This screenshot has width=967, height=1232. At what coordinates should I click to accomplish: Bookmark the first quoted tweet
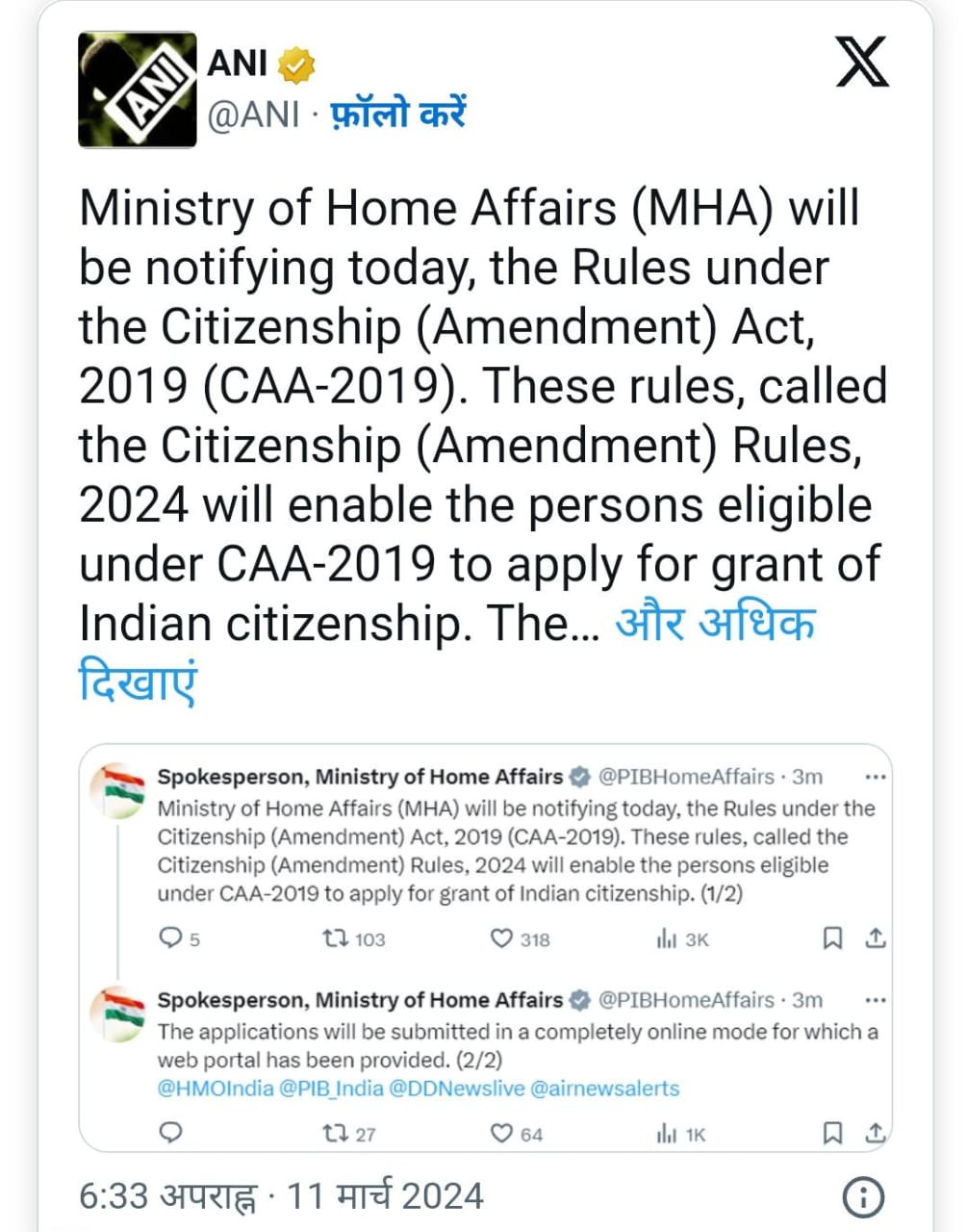(833, 938)
